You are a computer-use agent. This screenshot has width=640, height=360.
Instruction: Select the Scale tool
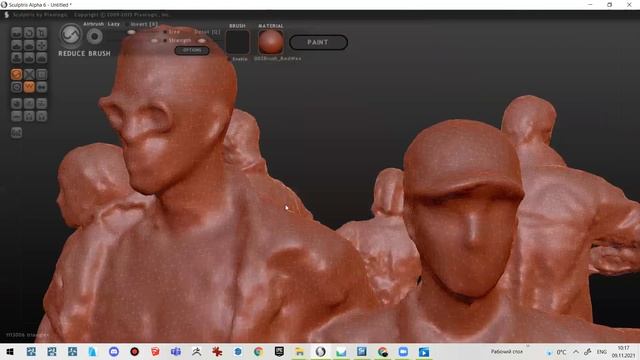42,33
